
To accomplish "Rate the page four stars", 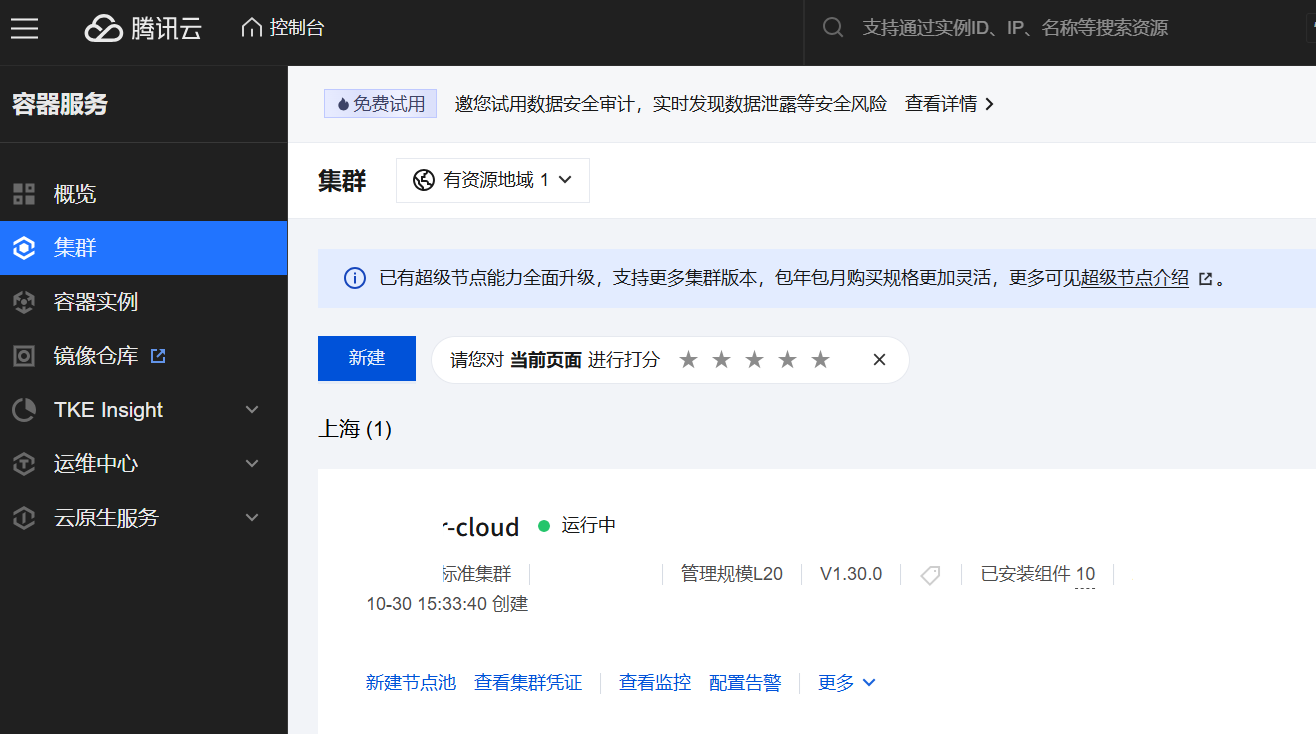I will pyautogui.click(x=787, y=360).
